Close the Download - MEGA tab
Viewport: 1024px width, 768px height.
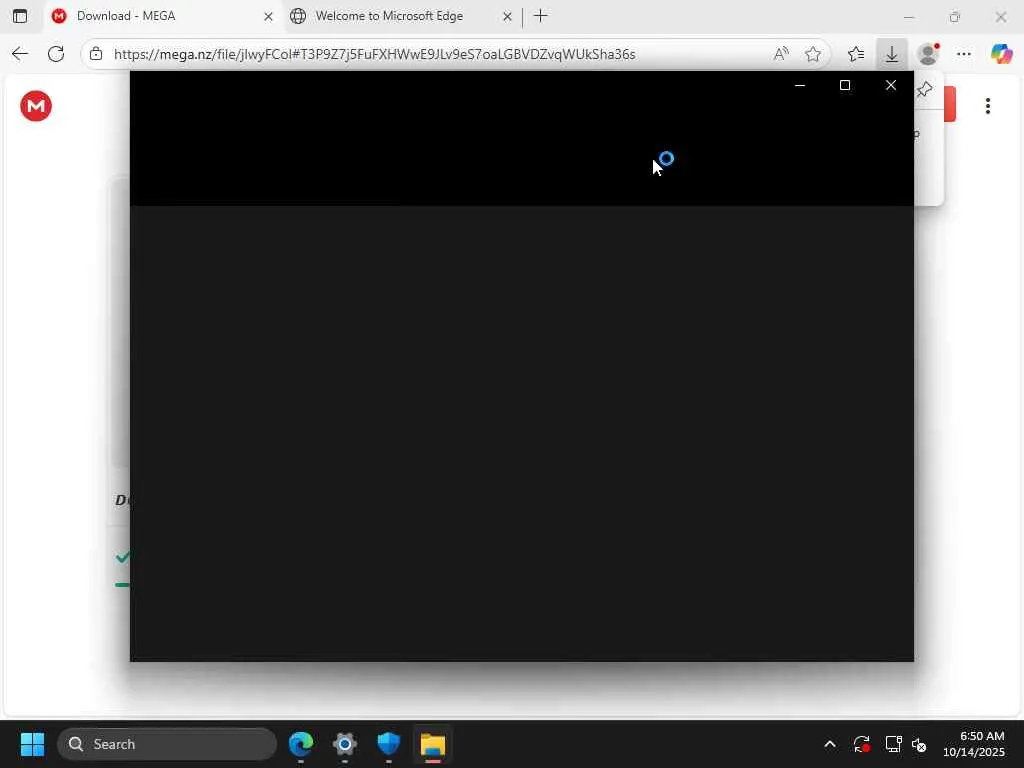pyautogui.click(x=268, y=16)
